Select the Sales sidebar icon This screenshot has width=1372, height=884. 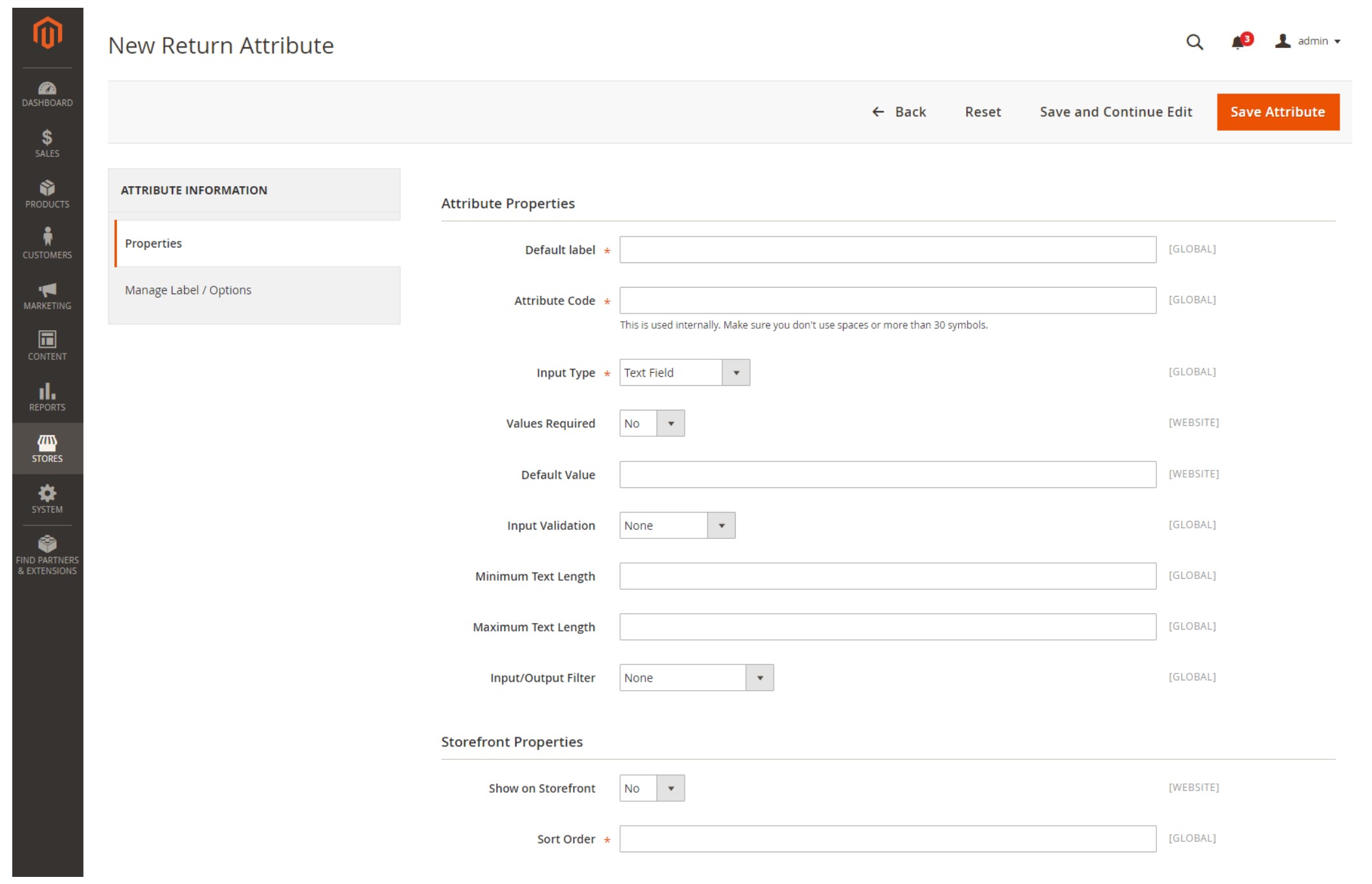(x=46, y=143)
